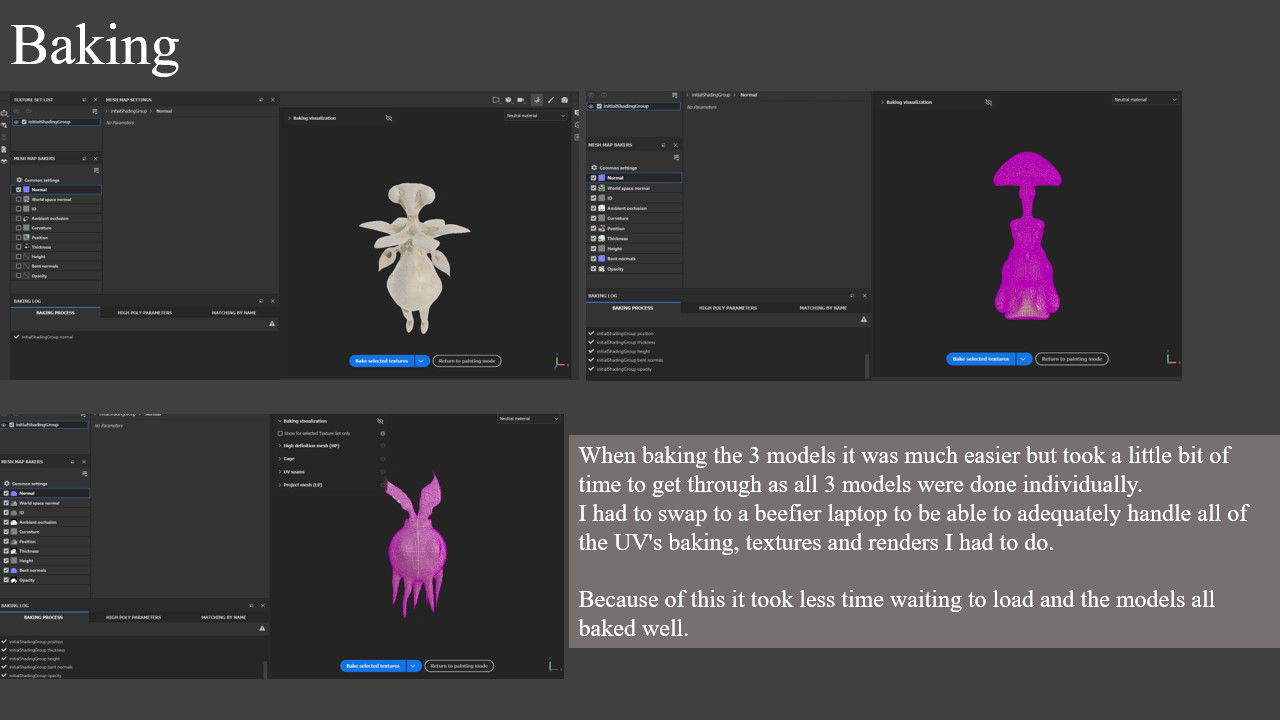Enable Show for selected Texture Set only
This screenshot has height=720, width=1280.
point(280,433)
